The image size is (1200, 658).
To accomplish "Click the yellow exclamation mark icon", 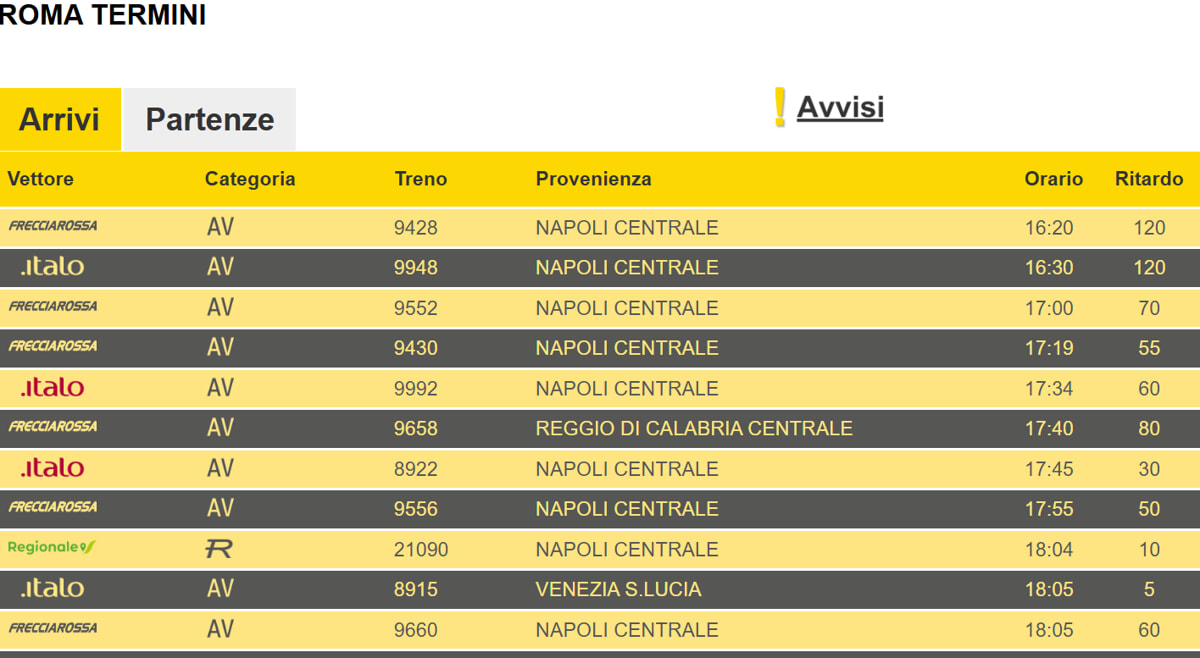I will [x=780, y=108].
